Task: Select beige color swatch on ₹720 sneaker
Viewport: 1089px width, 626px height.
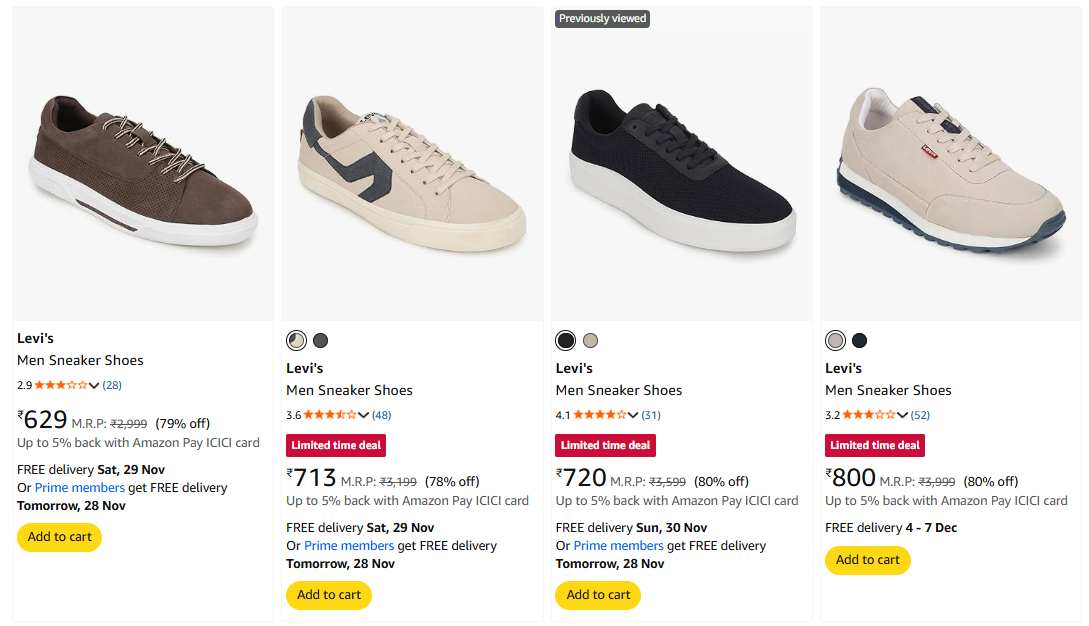Action: (x=590, y=340)
